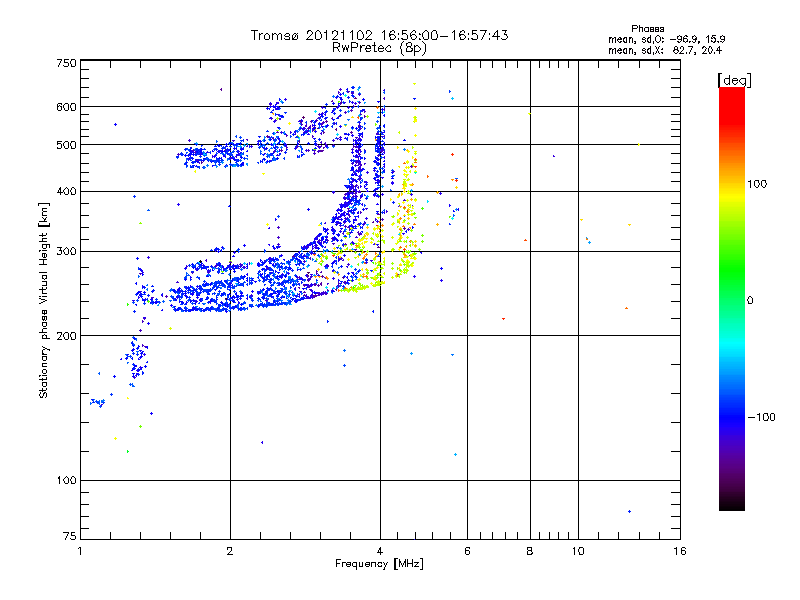
Task: Click the "75" height axis tick label
Action: coord(70,536)
